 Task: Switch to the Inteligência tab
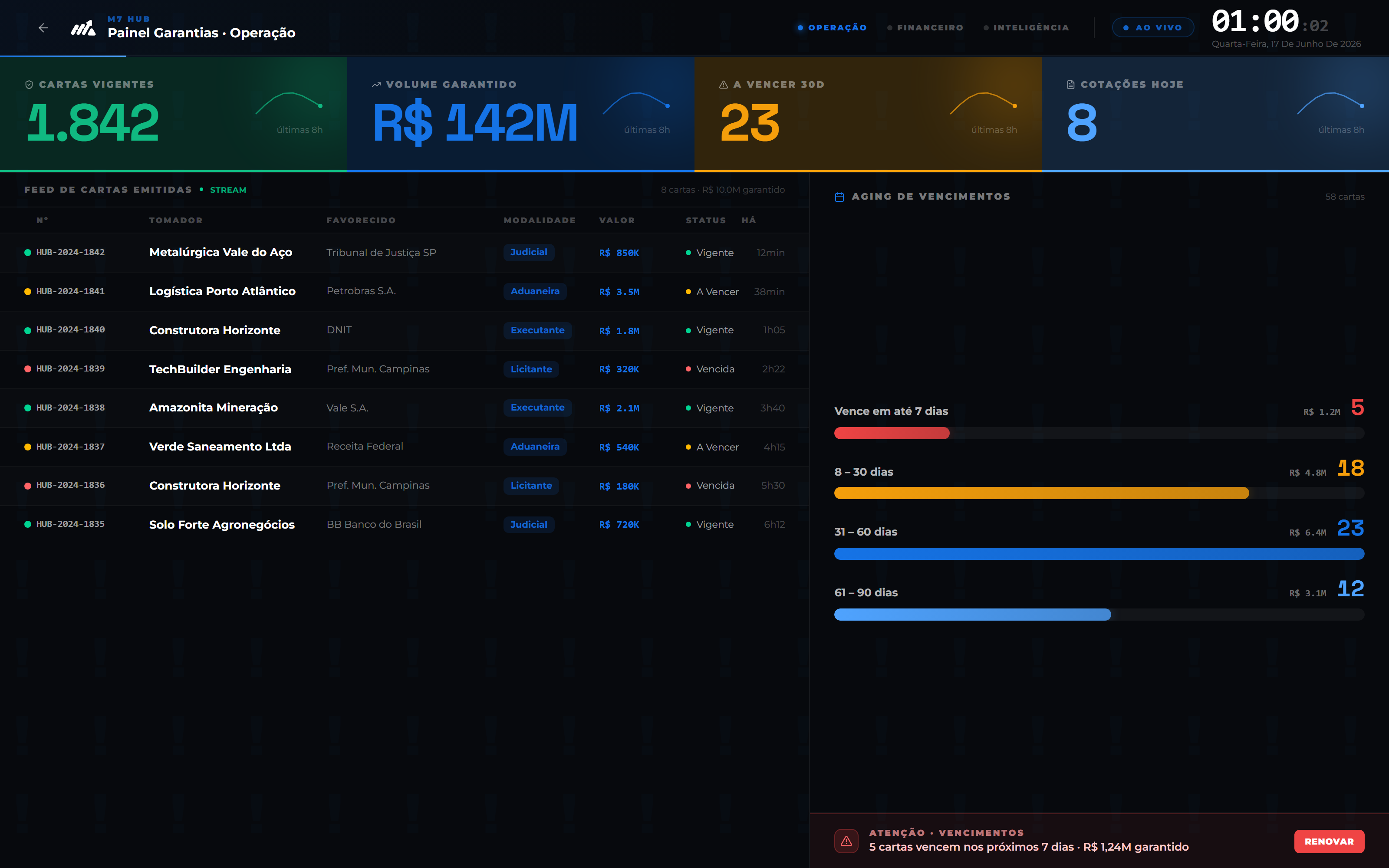[x=1026, y=27]
